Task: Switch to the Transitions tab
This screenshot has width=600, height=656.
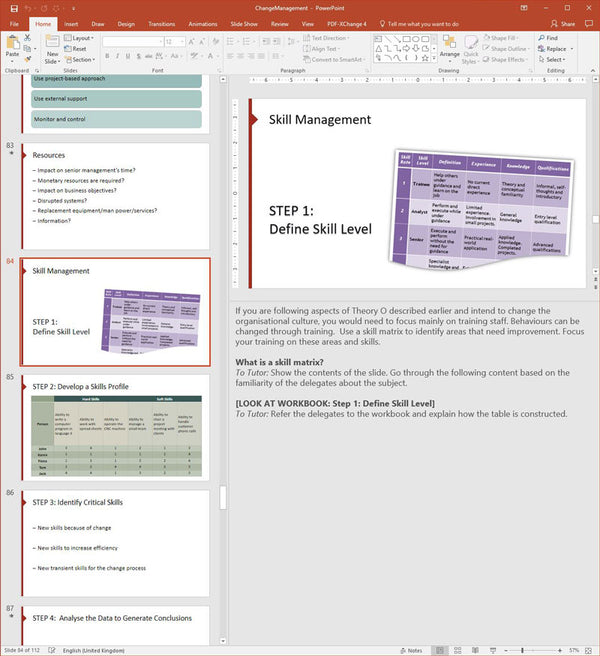Action: pyautogui.click(x=162, y=24)
